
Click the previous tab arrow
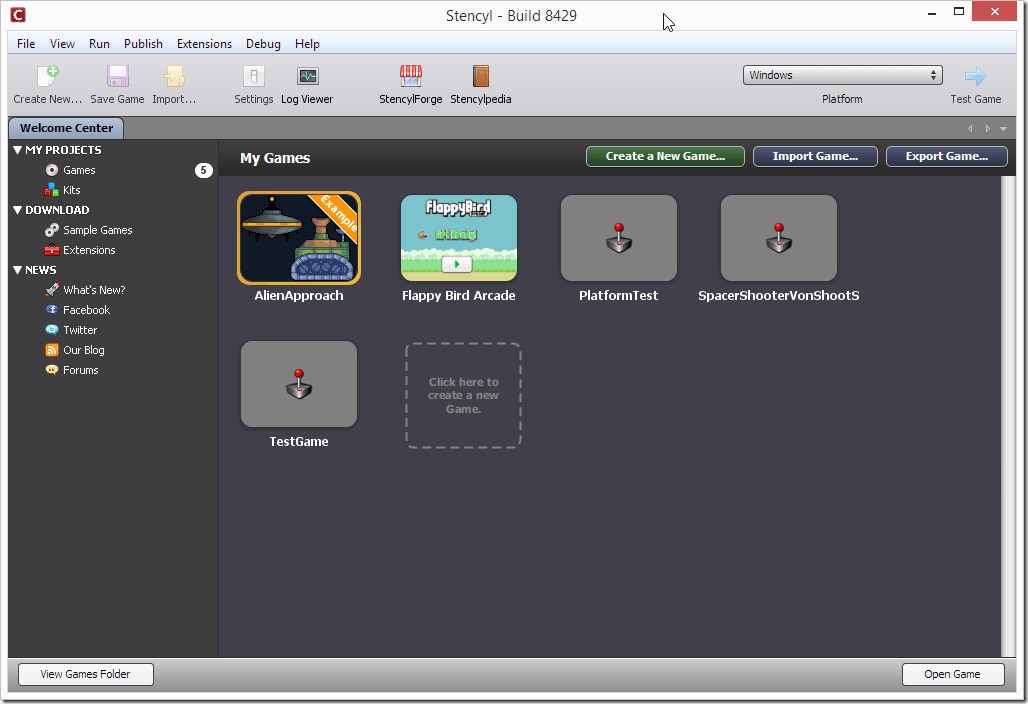[970, 129]
